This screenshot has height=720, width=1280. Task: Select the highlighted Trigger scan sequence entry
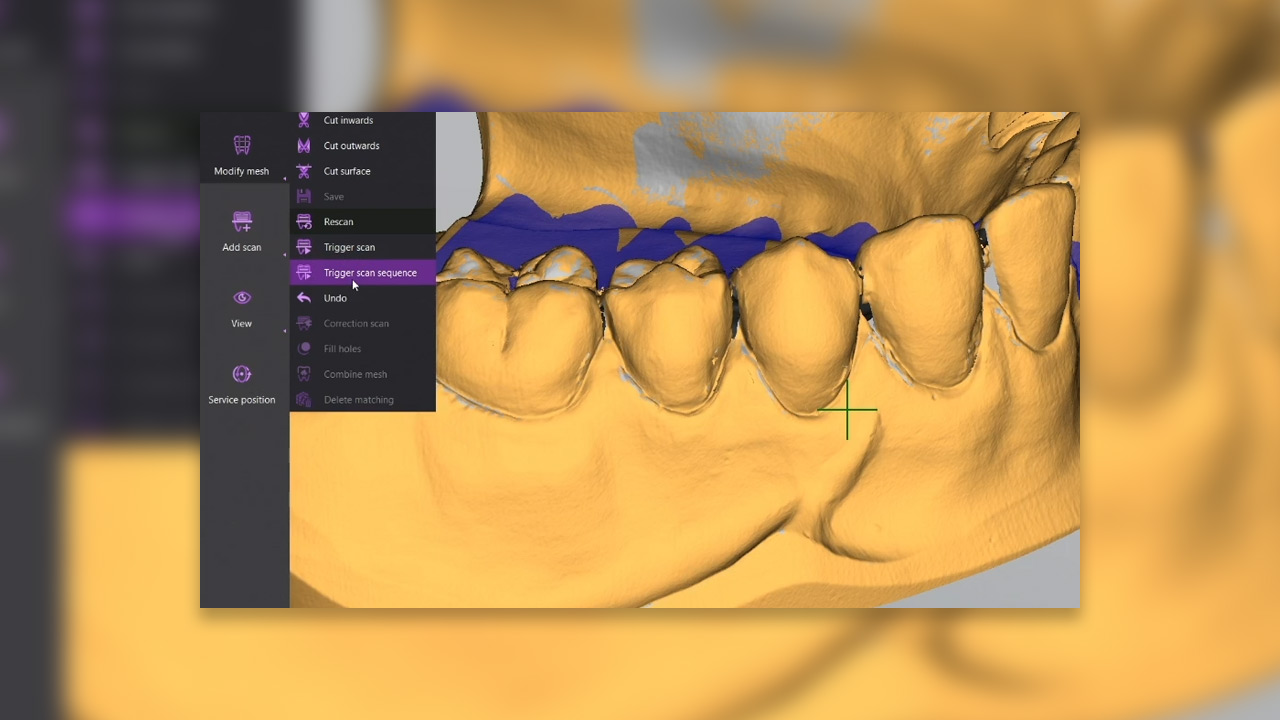tap(363, 273)
